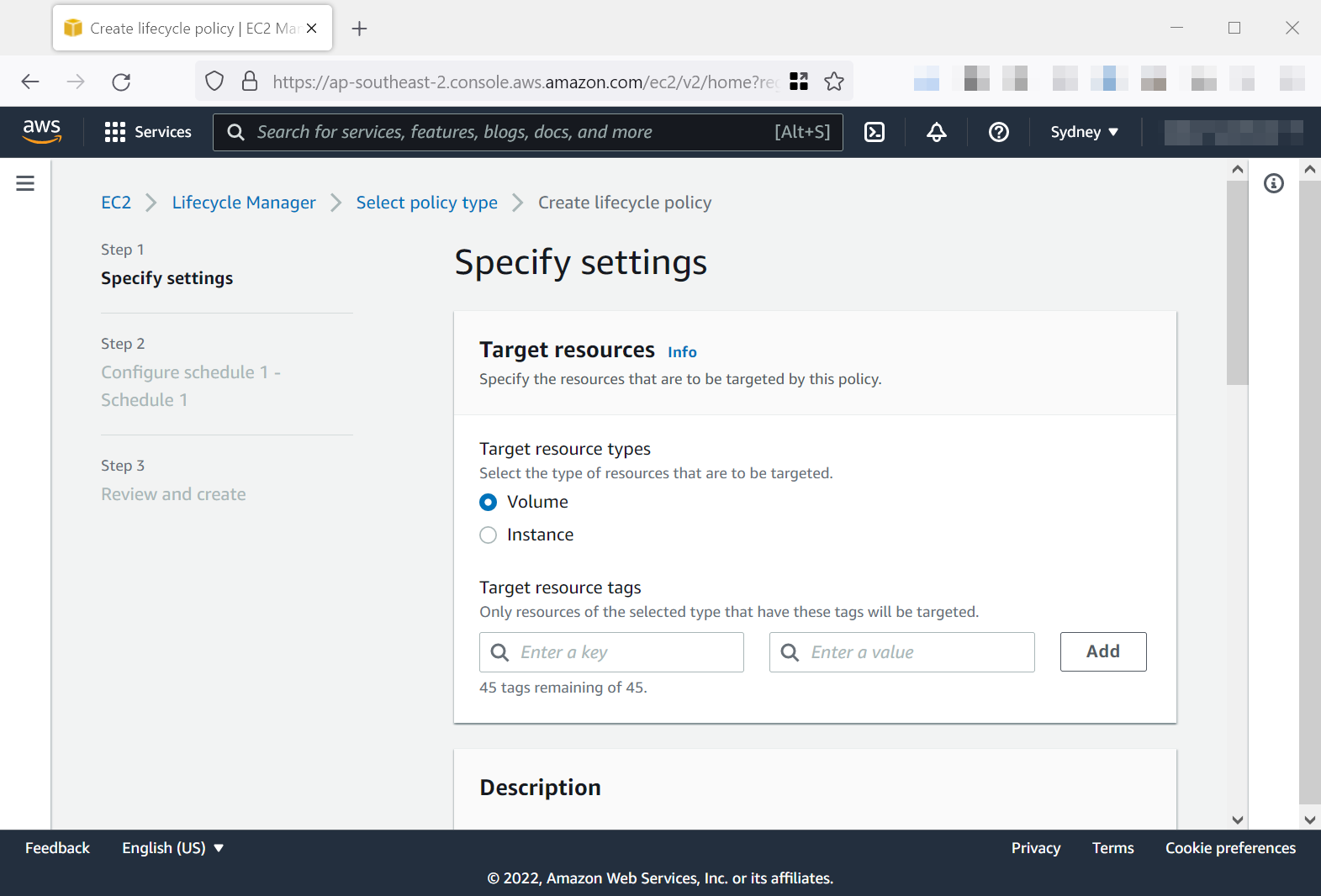Click the Target resource tags label
1321x896 pixels.
tap(560, 588)
